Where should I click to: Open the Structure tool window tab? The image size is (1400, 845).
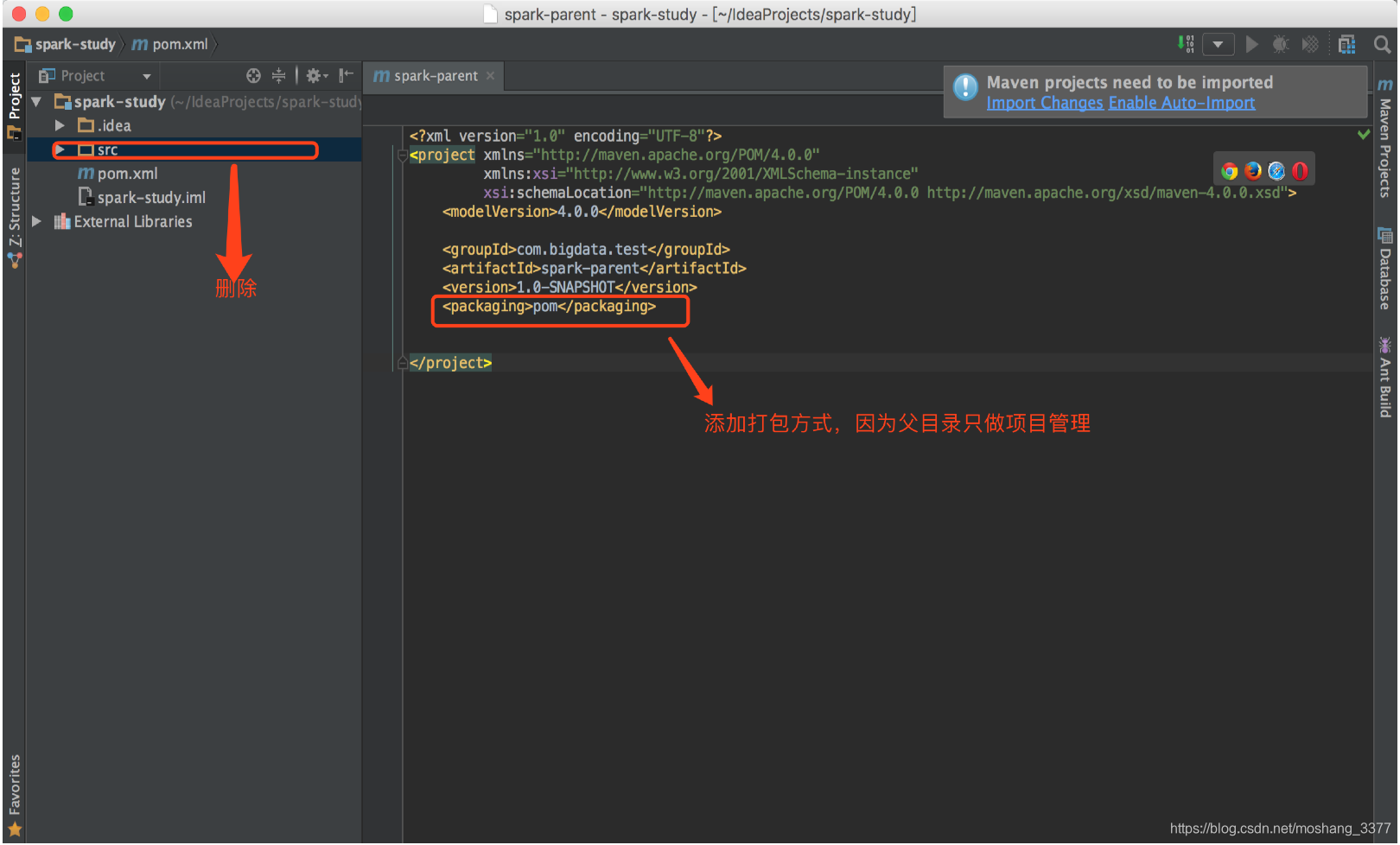15,216
